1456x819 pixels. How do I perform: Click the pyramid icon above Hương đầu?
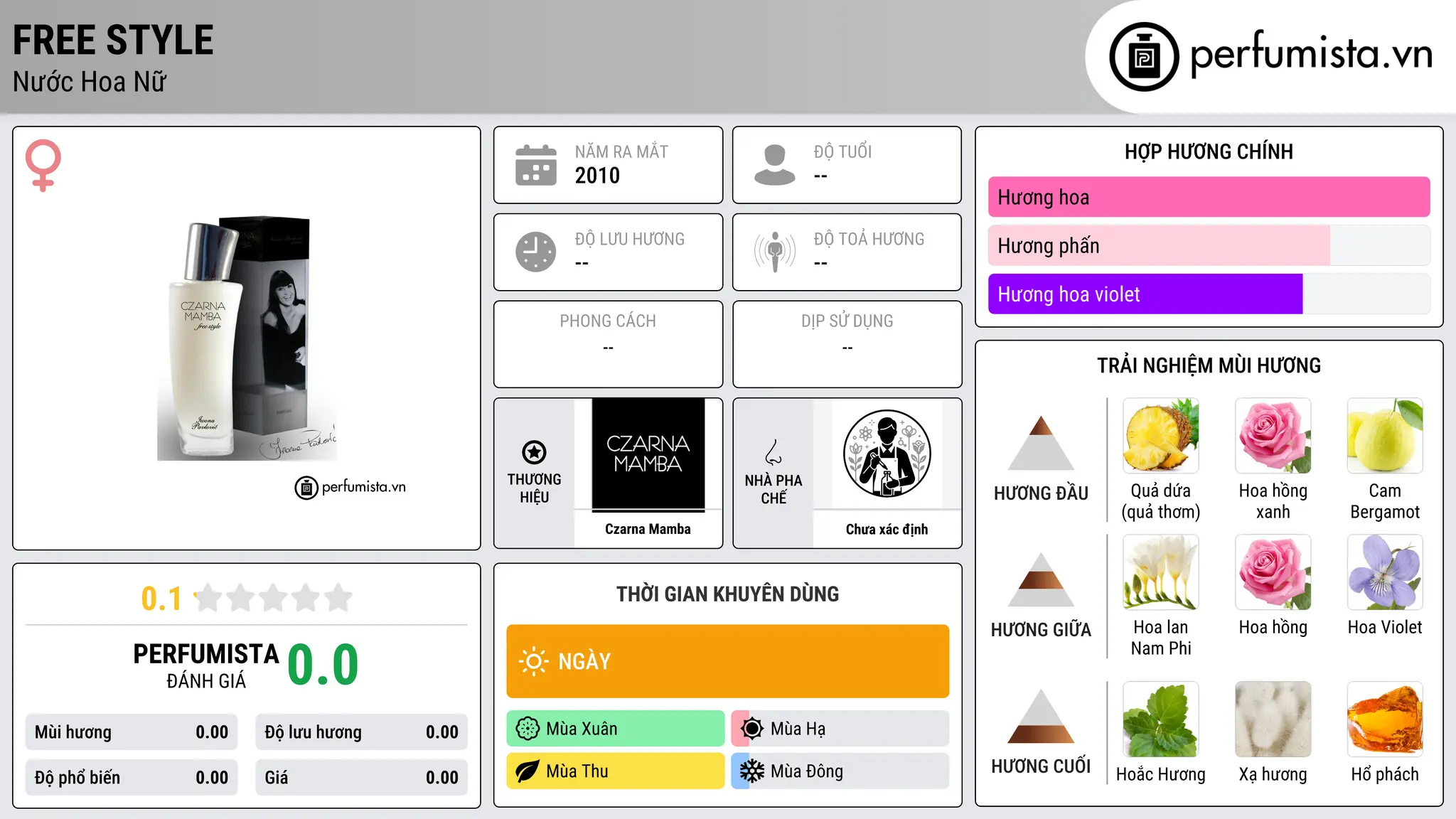click(1041, 443)
